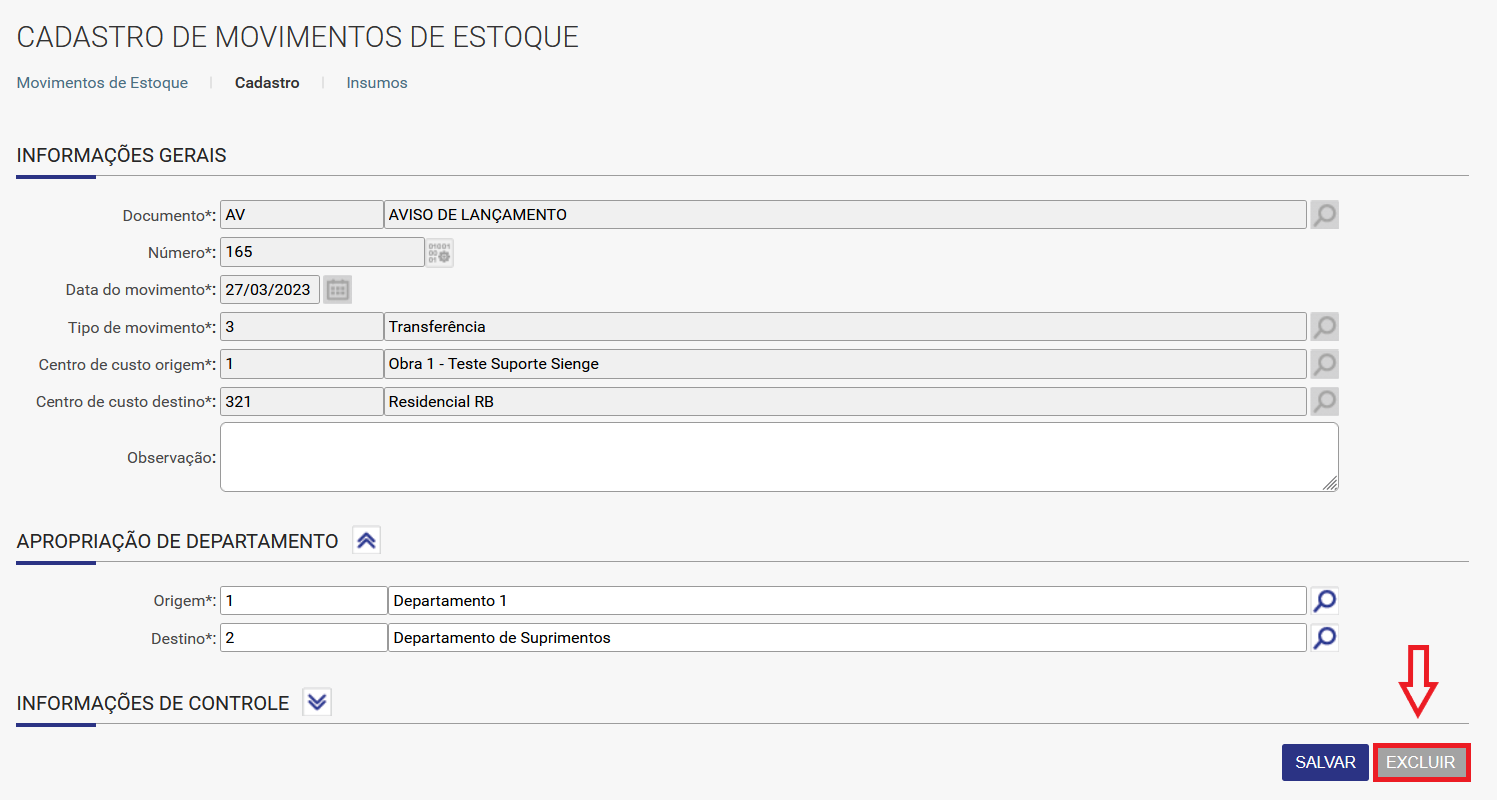Click the Documento code field AV
The image size is (1497, 800).
pos(302,215)
